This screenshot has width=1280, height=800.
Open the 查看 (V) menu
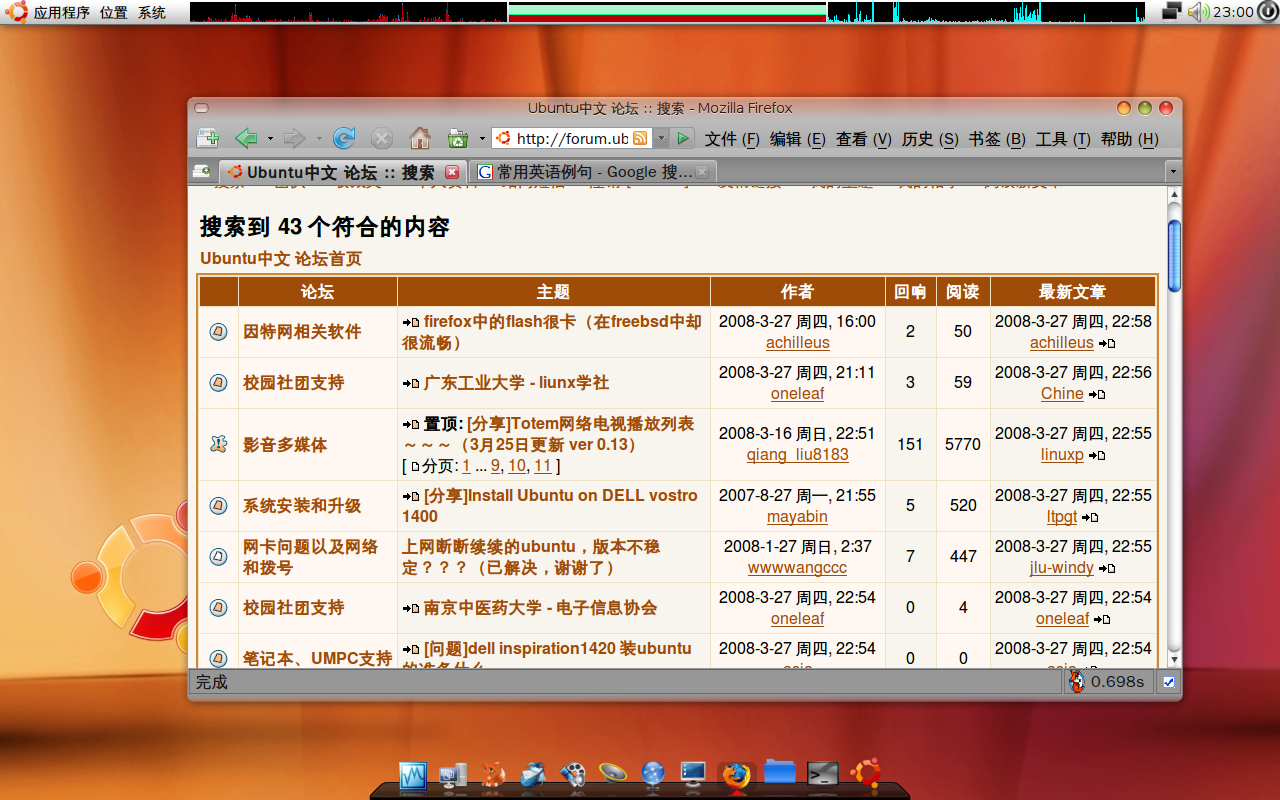click(863, 139)
